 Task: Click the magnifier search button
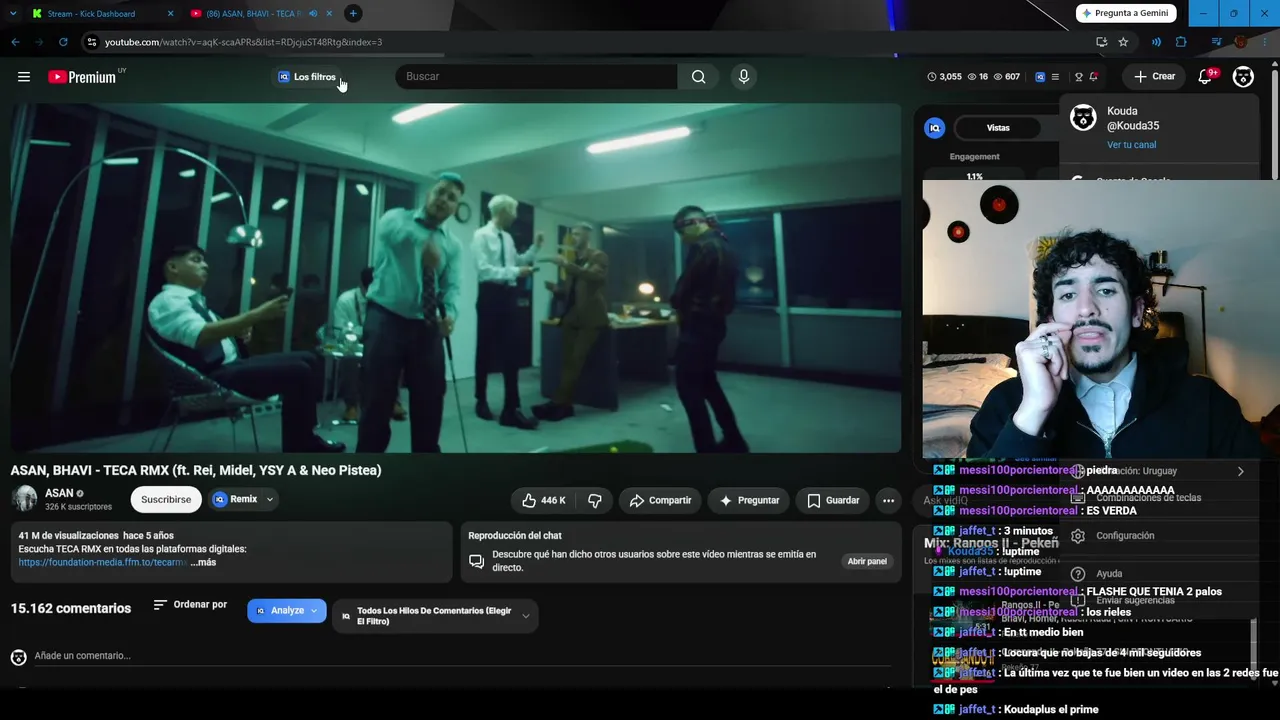[x=698, y=77]
